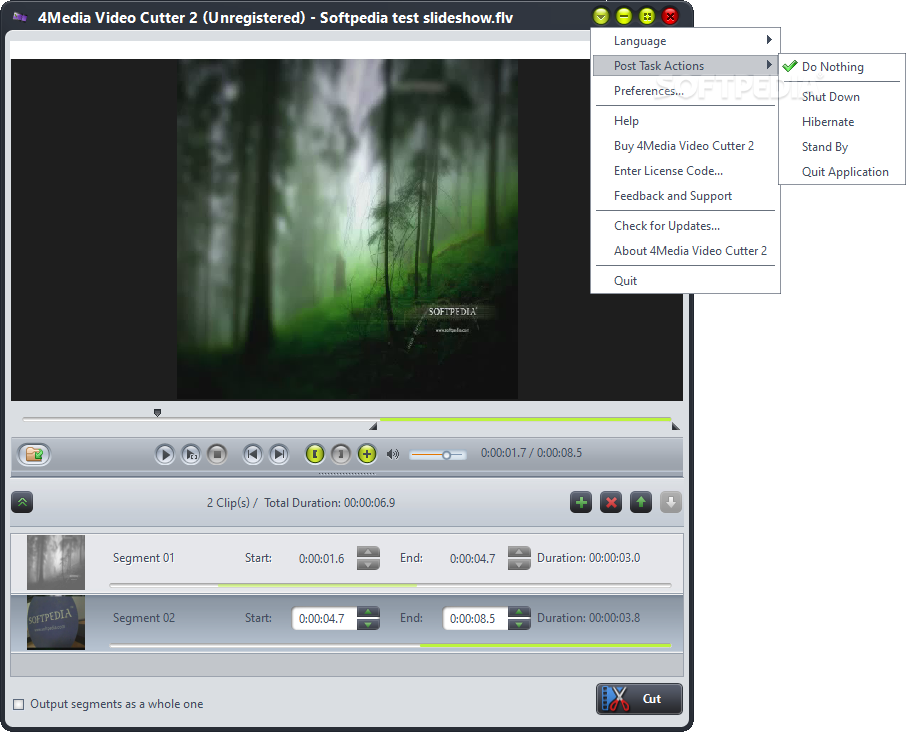Decrease the Segment 02 start time
Screen dimensions: 906x732
coord(368,625)
